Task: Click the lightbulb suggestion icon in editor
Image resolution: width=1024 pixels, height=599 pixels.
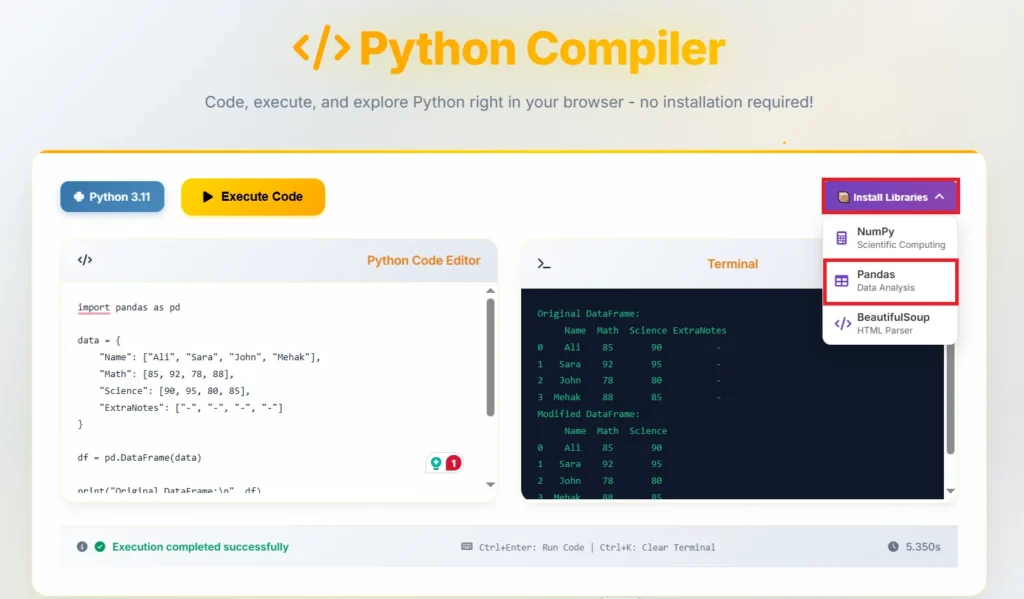Action: [436, 463]
